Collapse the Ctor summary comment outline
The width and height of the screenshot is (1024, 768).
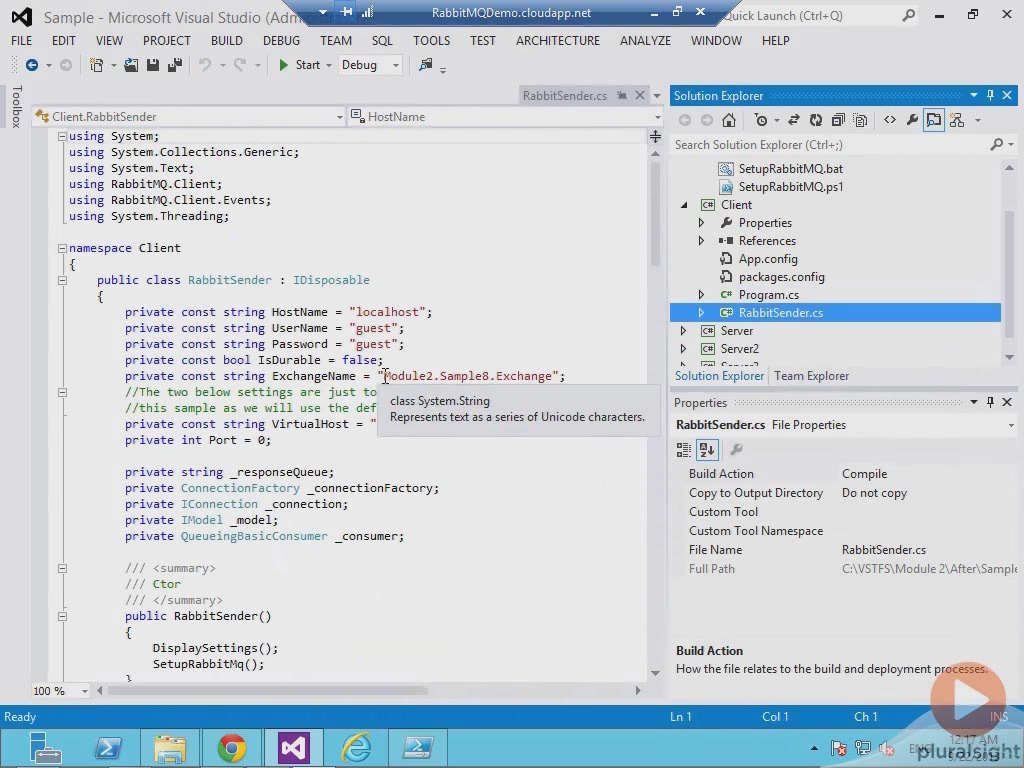pyautogui.click(x=62, y=568)
